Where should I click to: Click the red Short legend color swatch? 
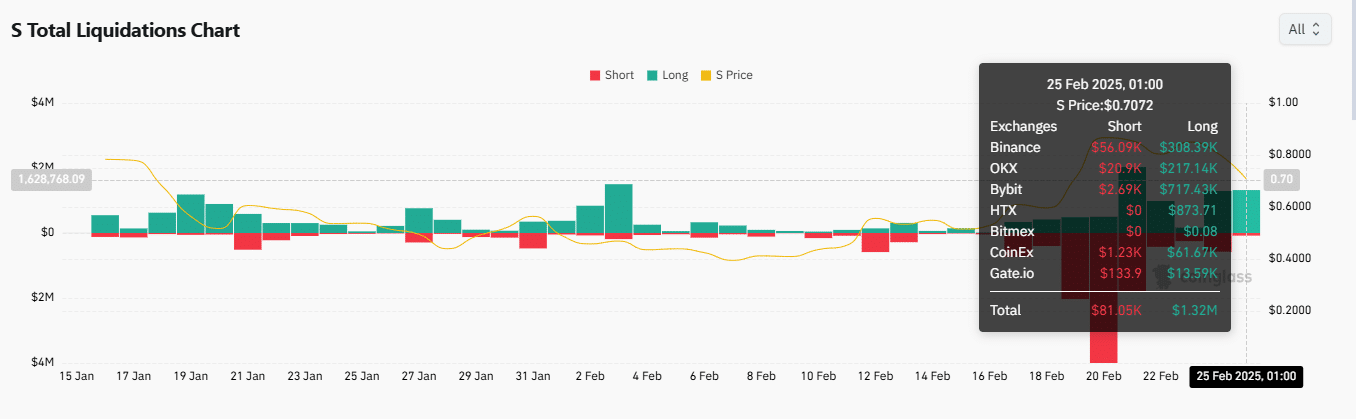point(596,75)
